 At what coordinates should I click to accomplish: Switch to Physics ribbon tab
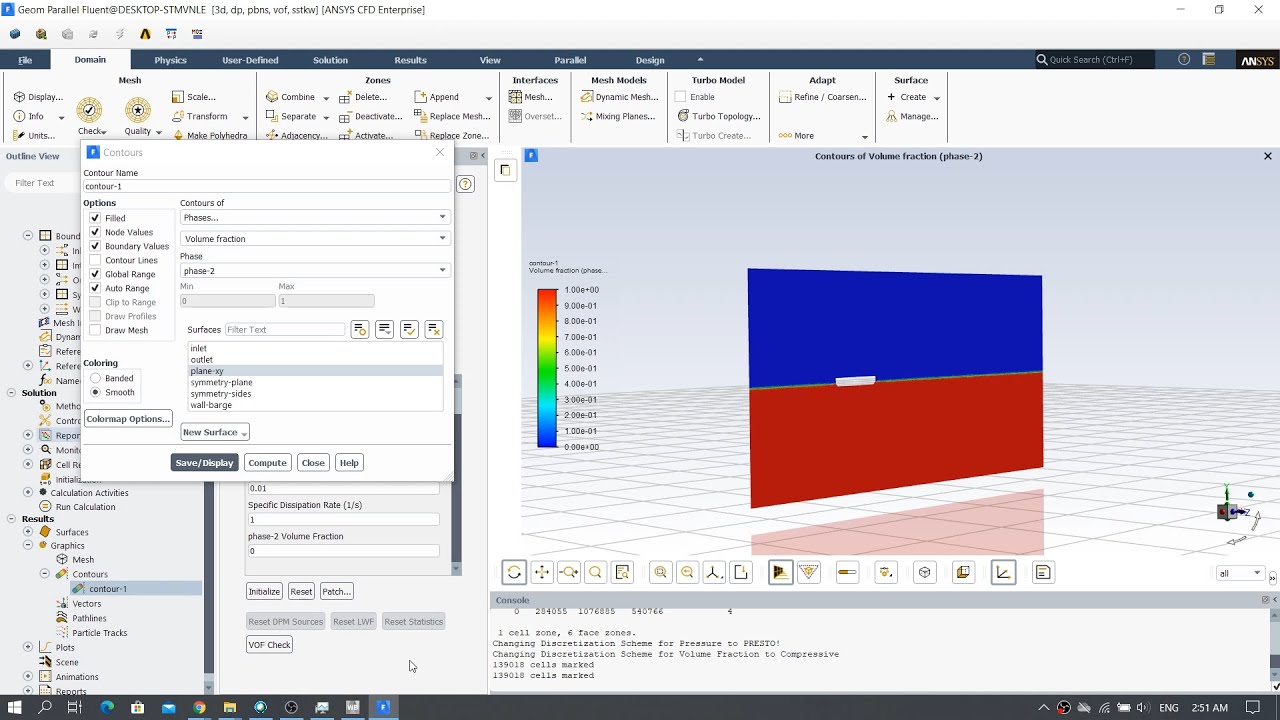[170, 60]
